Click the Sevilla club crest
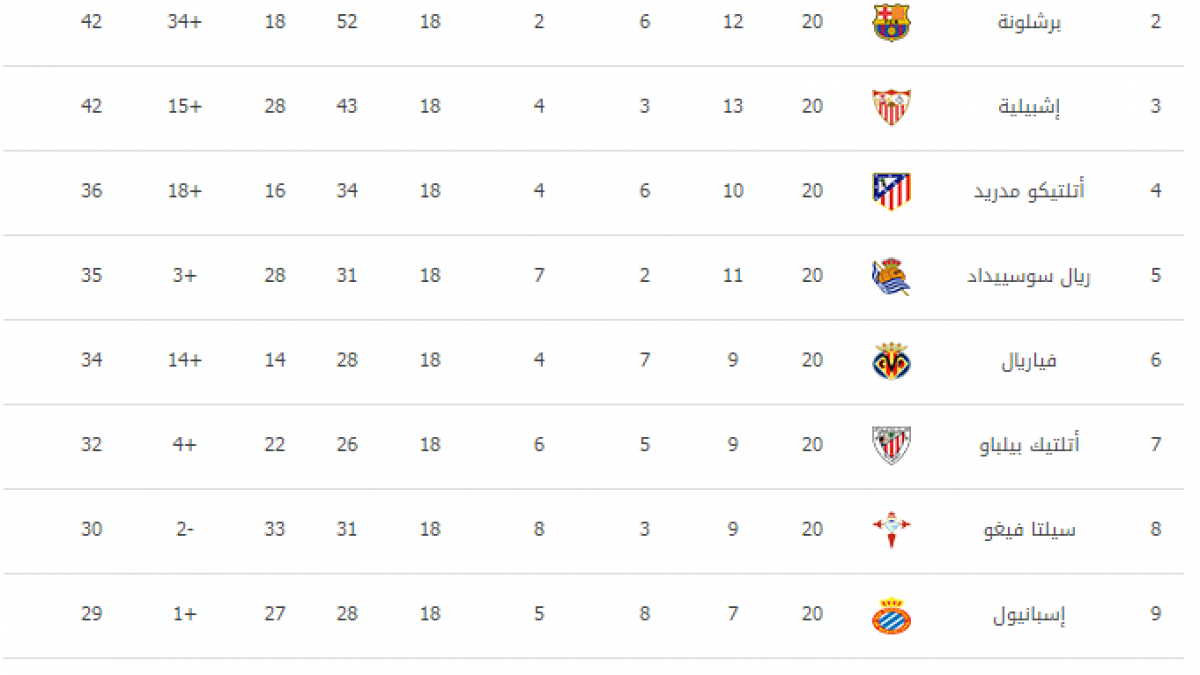The image size is (1200, 675). 891,106
